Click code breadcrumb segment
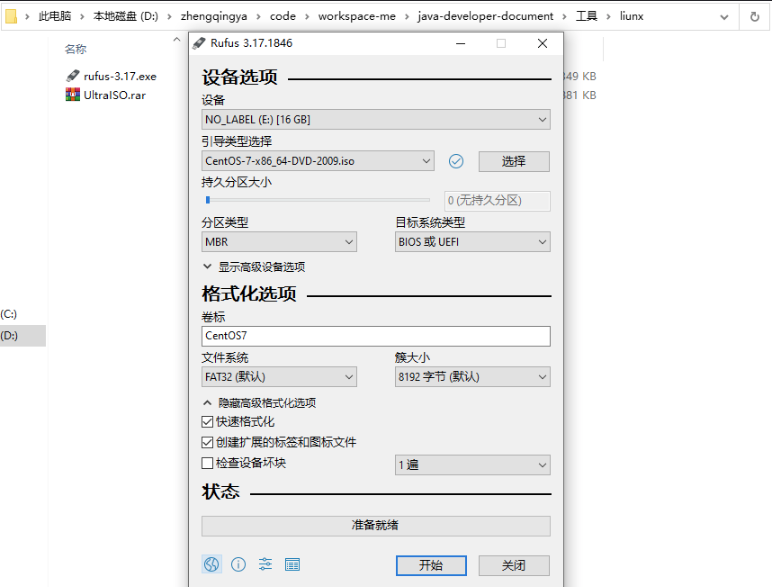The height and width of the screenshot is (587, 772). tap(283, 16)
